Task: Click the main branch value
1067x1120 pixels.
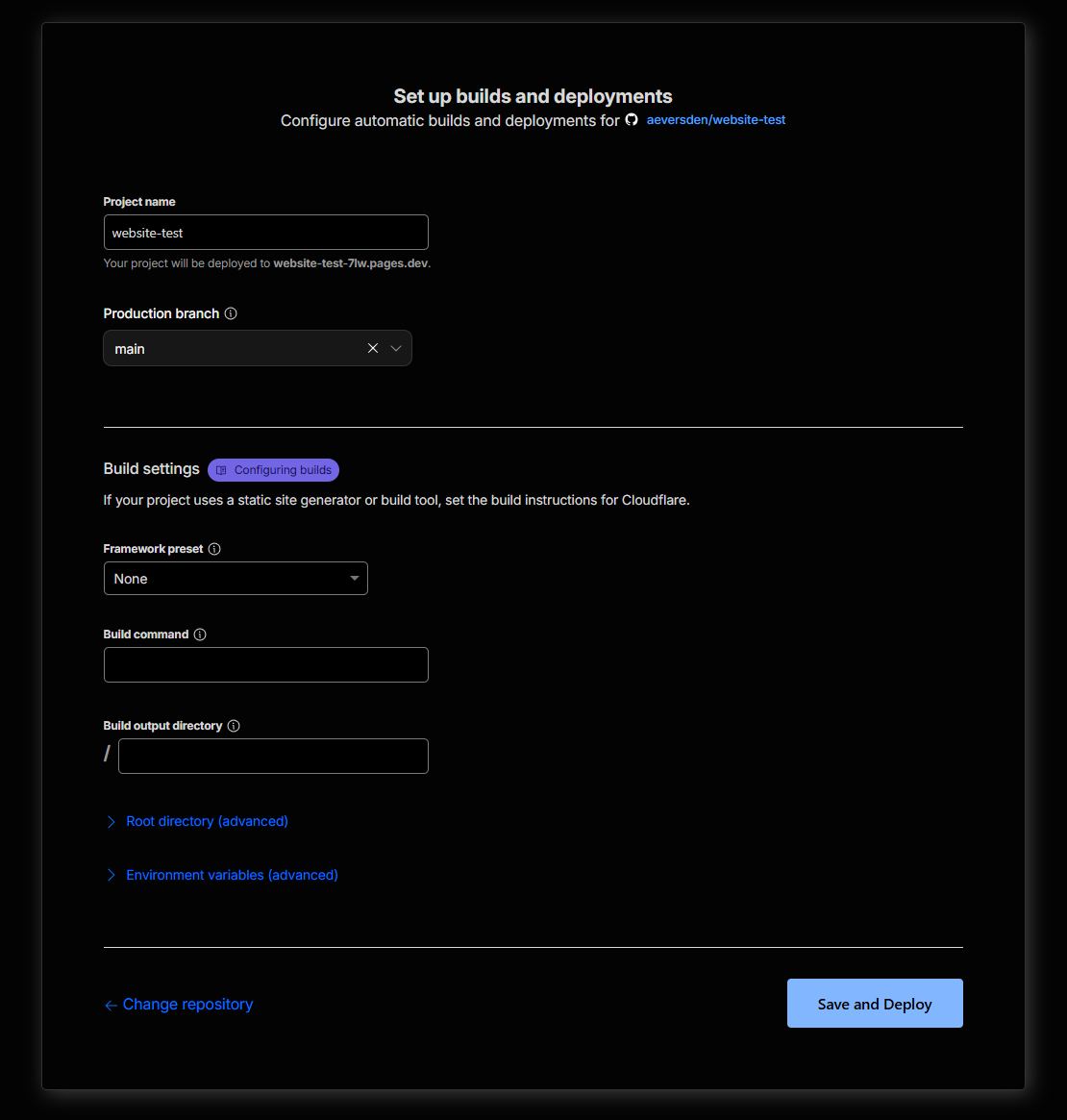Action: point(130,349)
